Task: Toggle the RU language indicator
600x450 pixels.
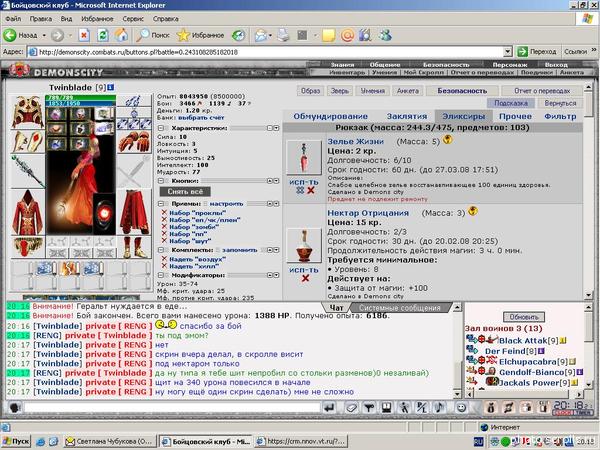Action: [479, 441]
